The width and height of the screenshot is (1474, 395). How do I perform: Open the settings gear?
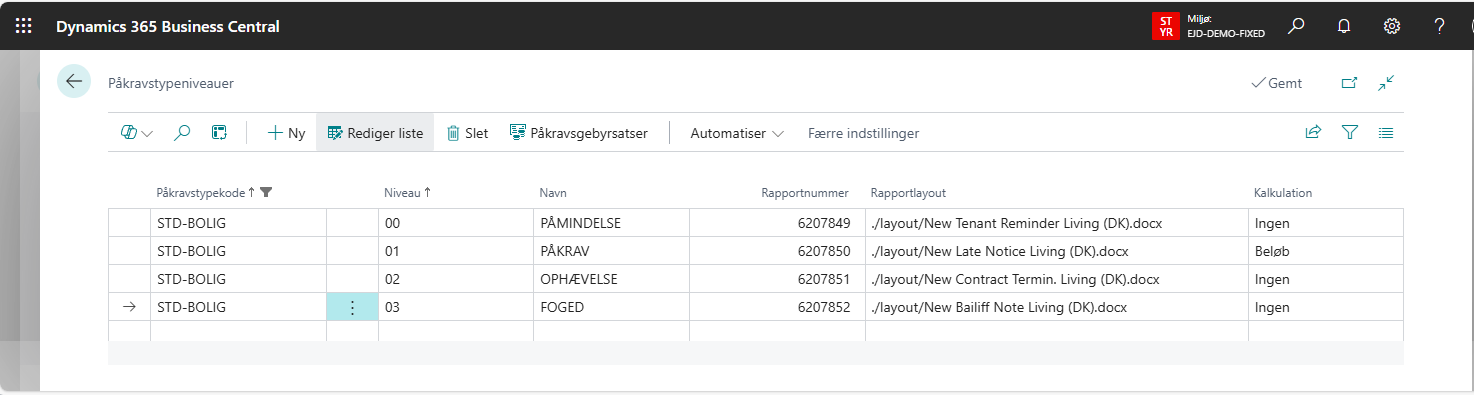coord(1392,27)
